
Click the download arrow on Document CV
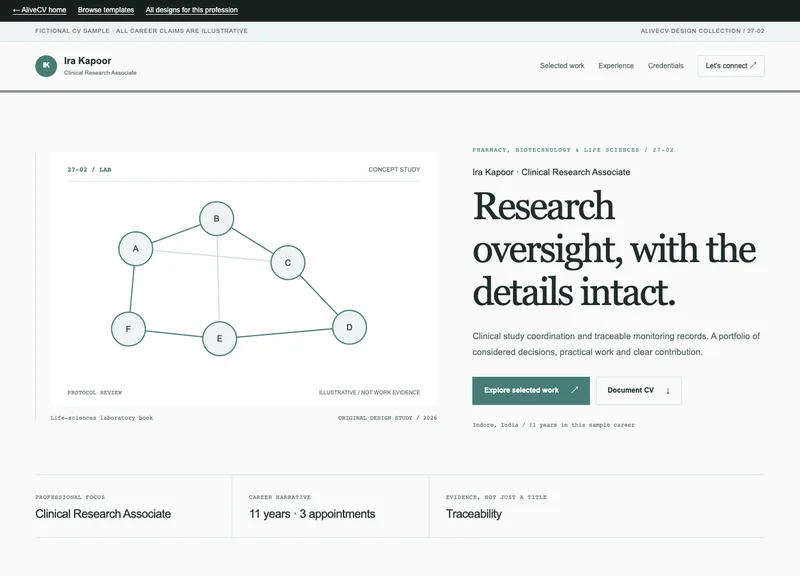667,390
